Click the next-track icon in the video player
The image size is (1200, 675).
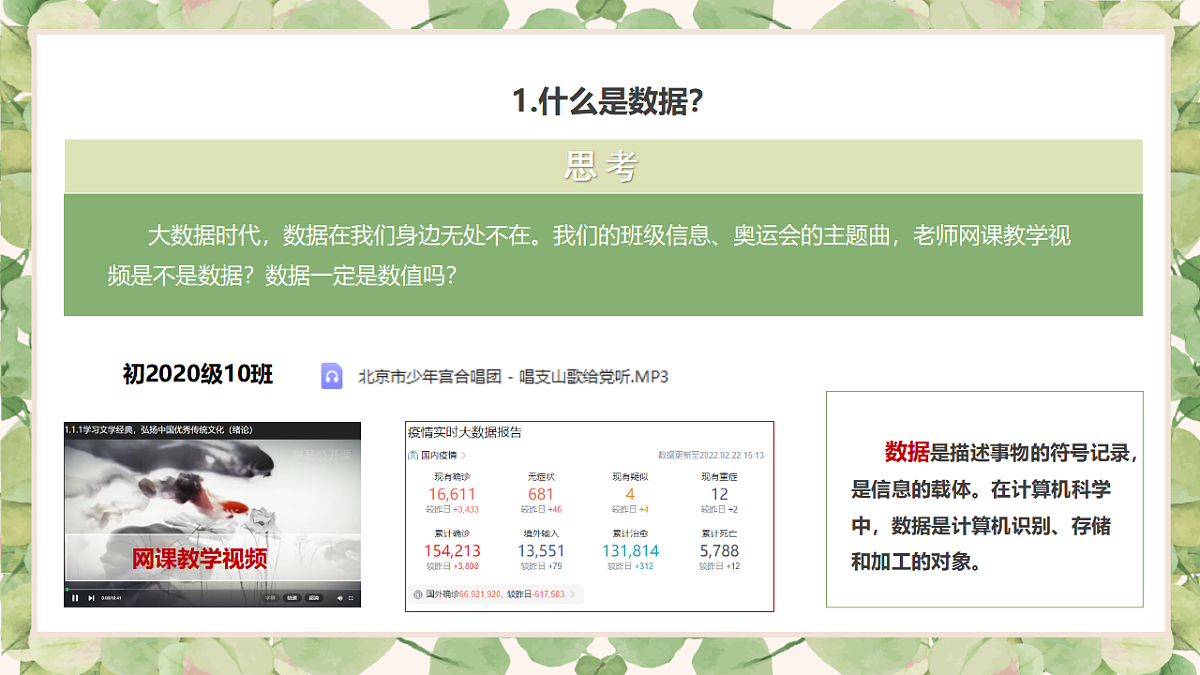tap(91, 598)
